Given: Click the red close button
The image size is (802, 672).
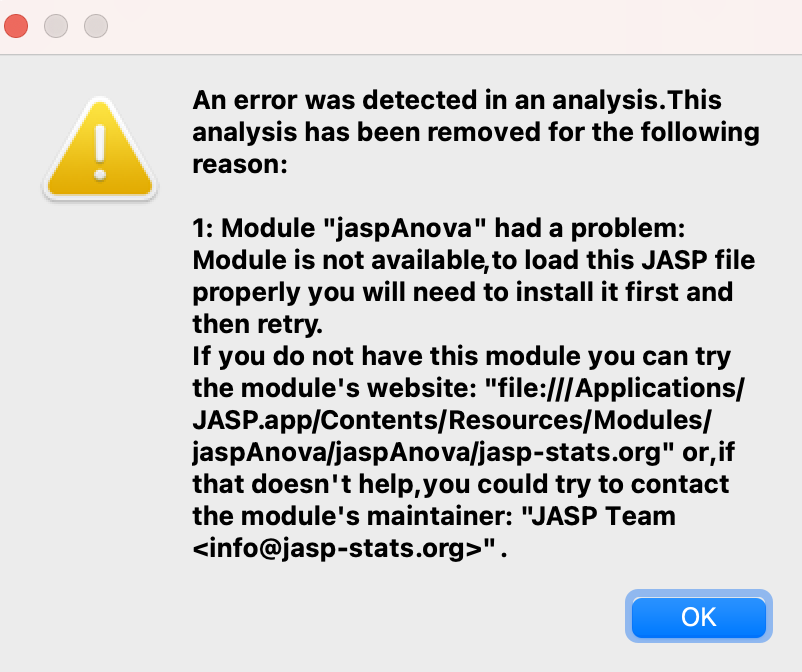Looking at the screenshot, I should [x=16, y=26].
